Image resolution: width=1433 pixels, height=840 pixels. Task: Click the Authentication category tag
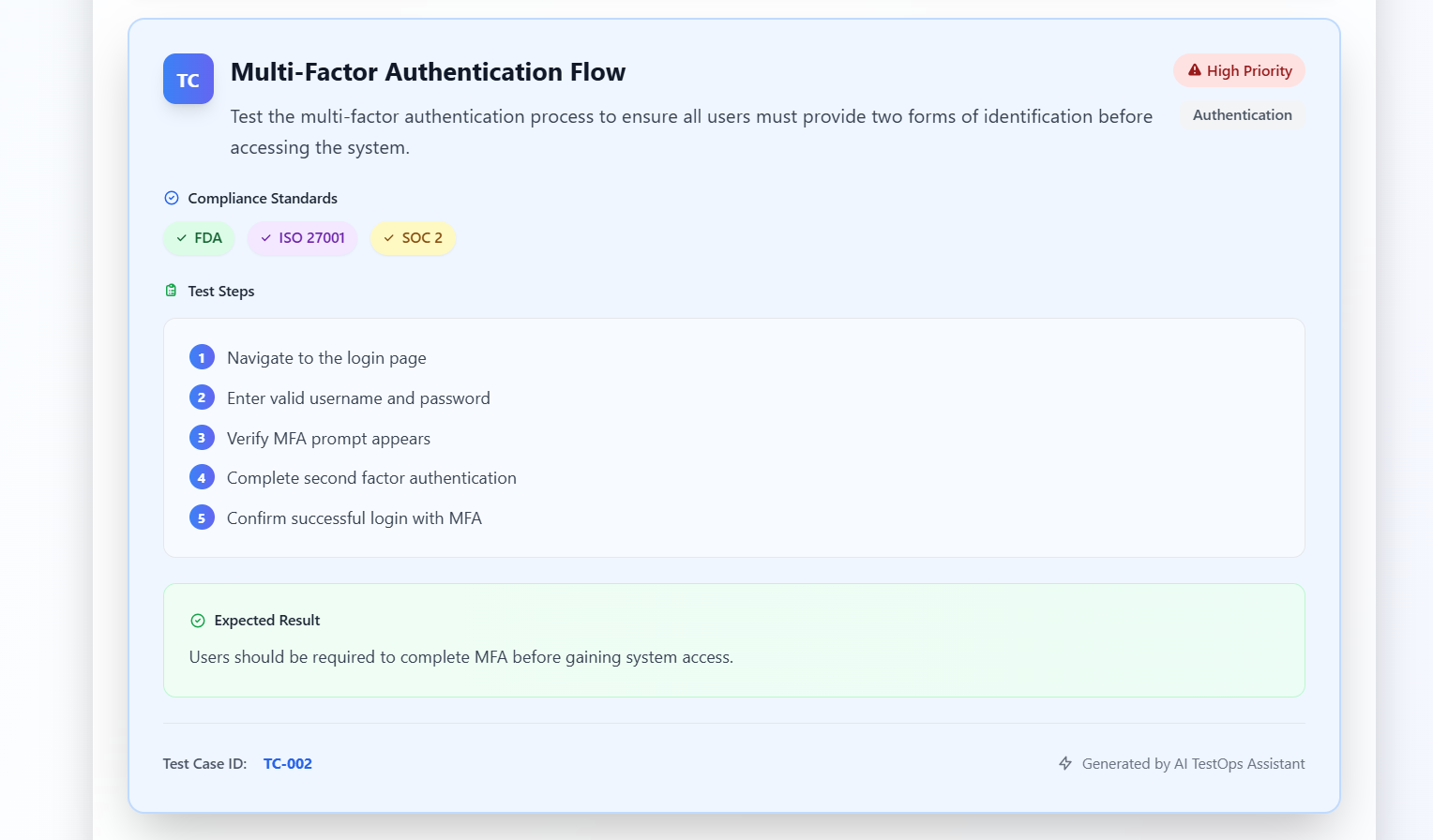(x=1242, y=115)
